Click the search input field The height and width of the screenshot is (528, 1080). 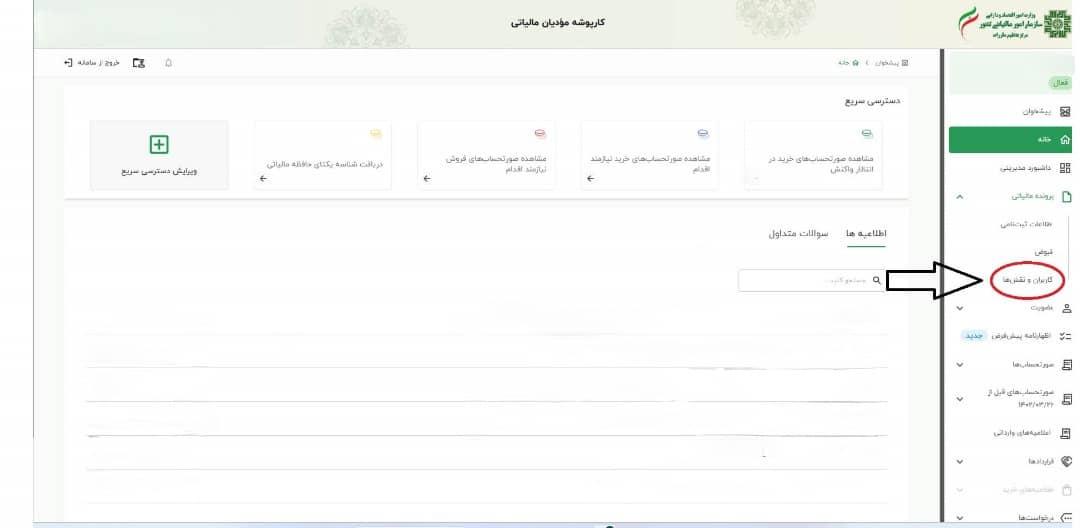tap(811, 280)
